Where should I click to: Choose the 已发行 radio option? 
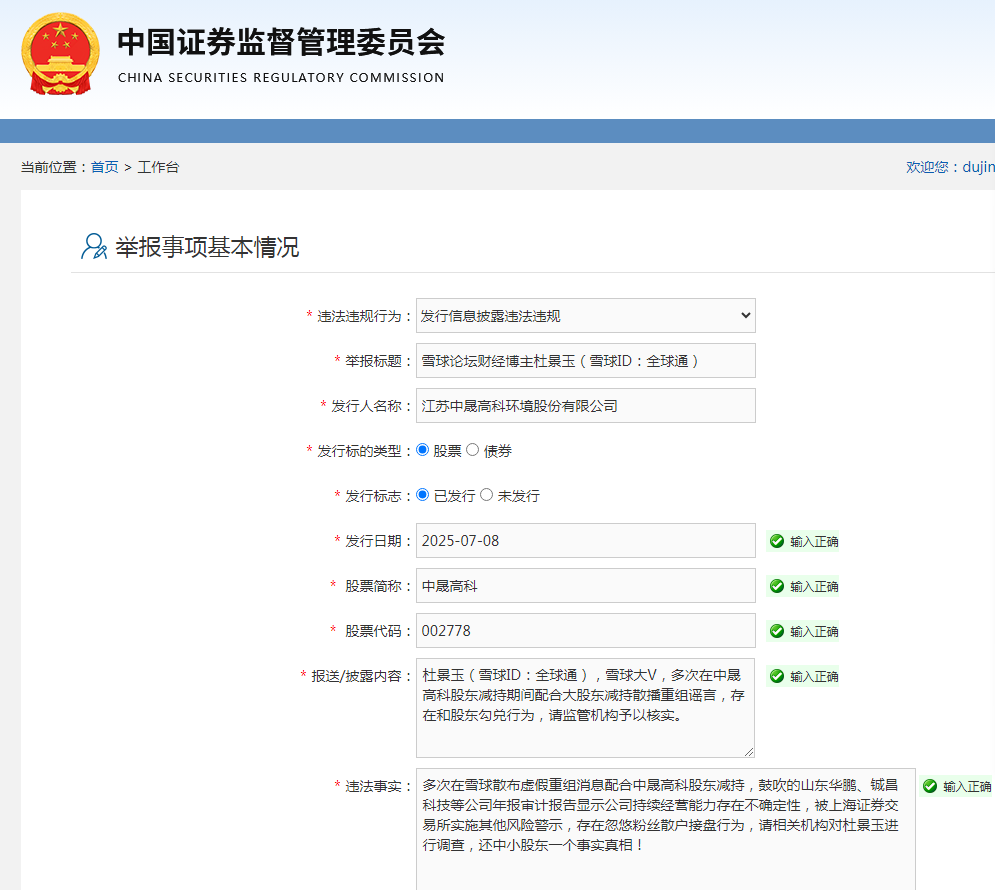pos(423,495)
